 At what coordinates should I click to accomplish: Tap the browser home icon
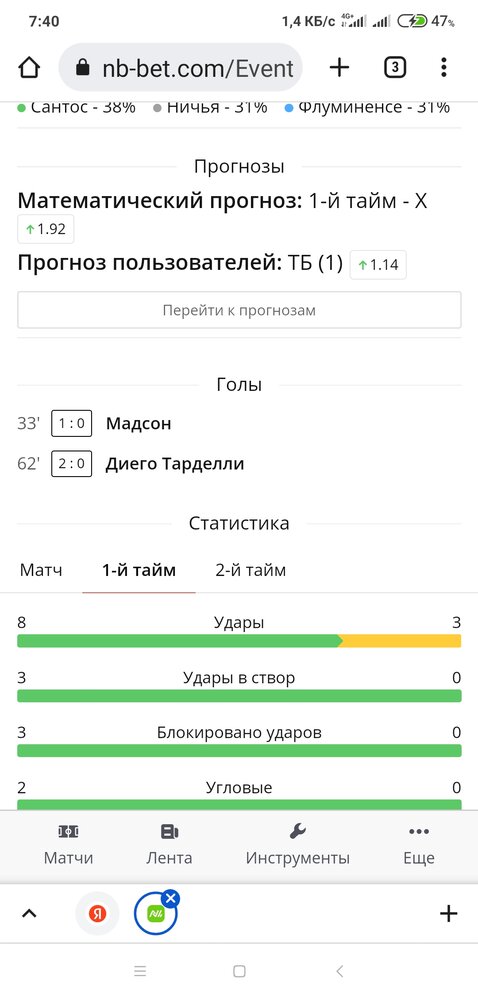coord(29,68)
